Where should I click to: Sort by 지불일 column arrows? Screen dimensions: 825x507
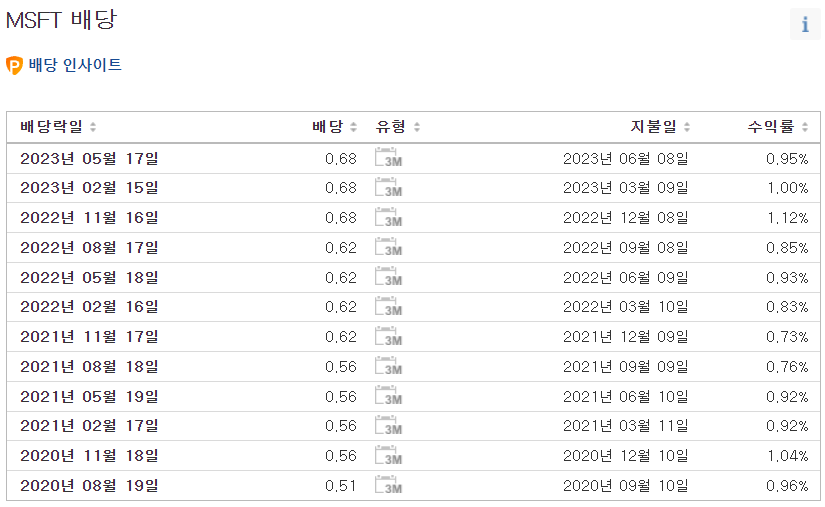(x=687, y=127)
